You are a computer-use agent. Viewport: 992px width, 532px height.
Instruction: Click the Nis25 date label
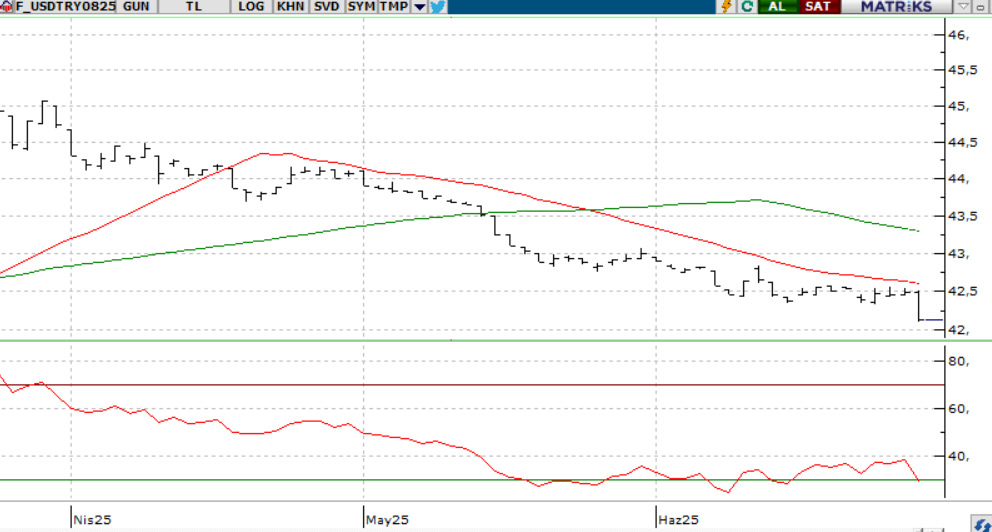click(92, 520)
